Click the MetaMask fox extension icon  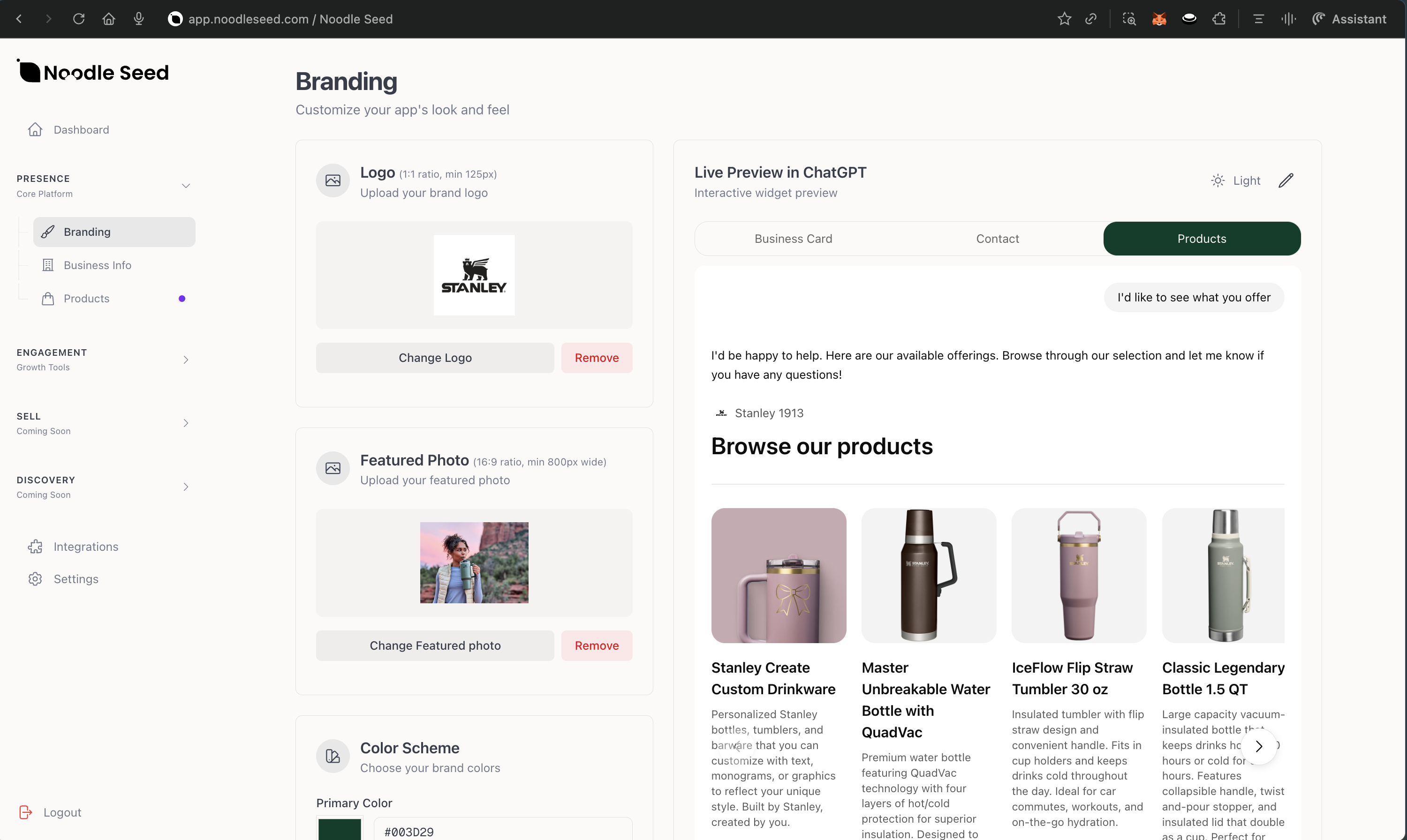tap(1159, 19)
